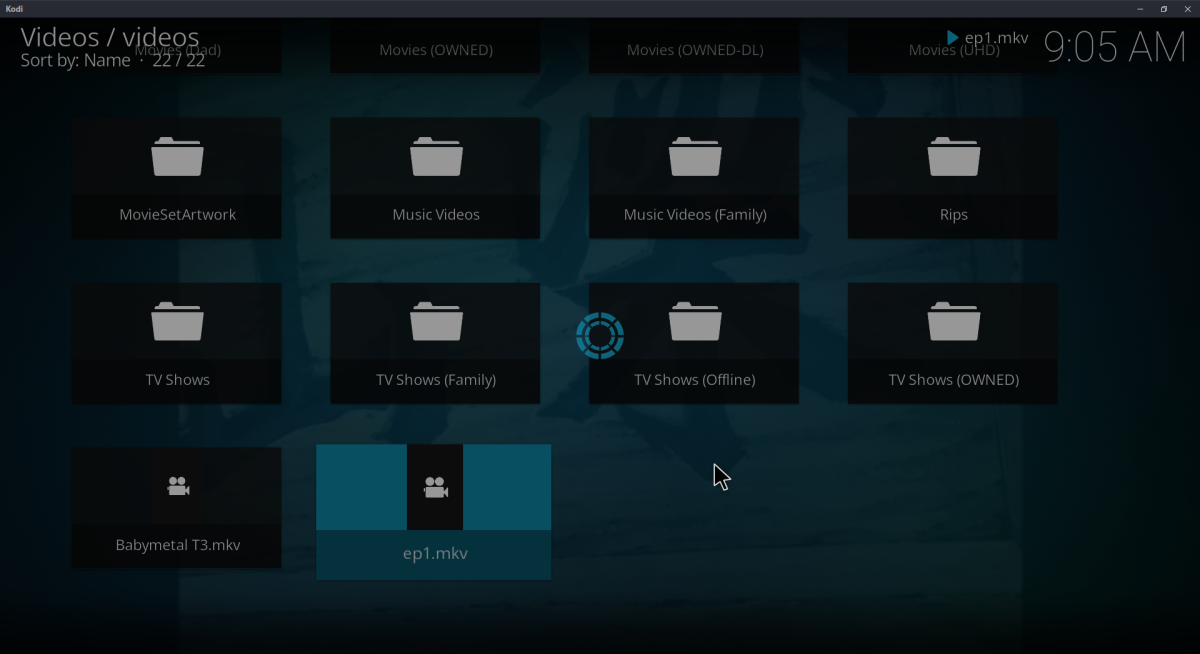The width and height of the screenshot is (1200, 654).
Task: Click the now-playing play icon beside ep1.mkv
Action: tap(952, 38)
